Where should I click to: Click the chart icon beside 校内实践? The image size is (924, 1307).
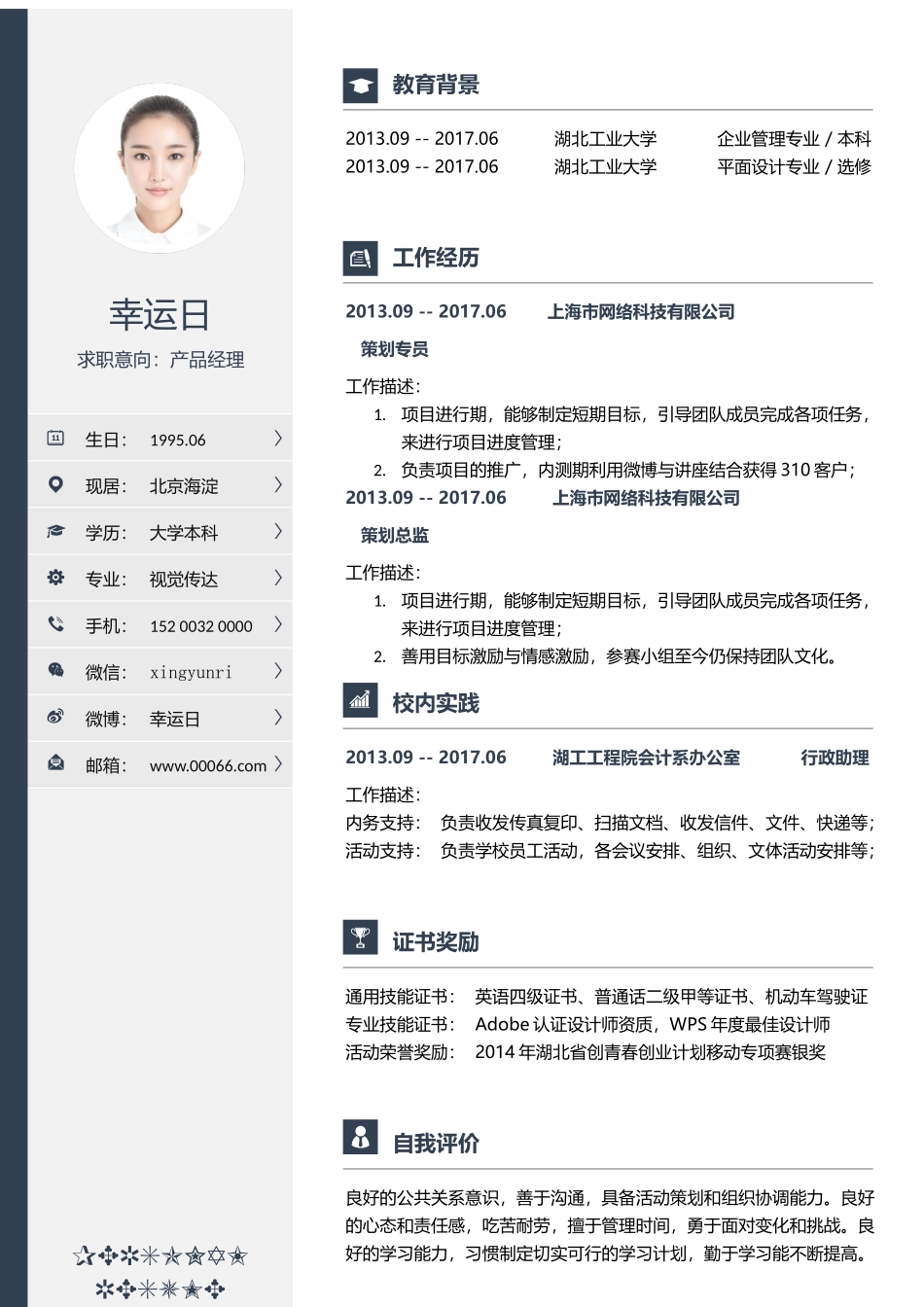[360, 700]
